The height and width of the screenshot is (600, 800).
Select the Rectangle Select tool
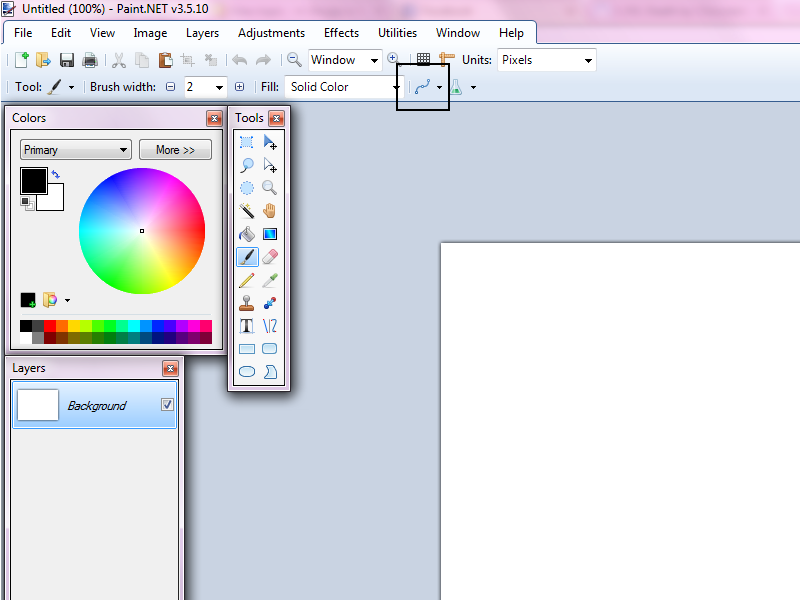pyautogui.click(x=246, y=142)
